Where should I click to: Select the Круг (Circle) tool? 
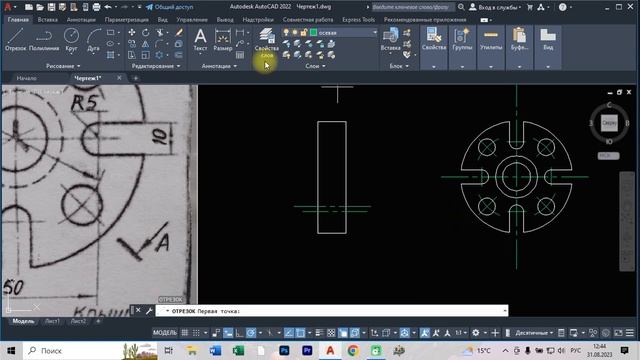[x=71, y=40]
